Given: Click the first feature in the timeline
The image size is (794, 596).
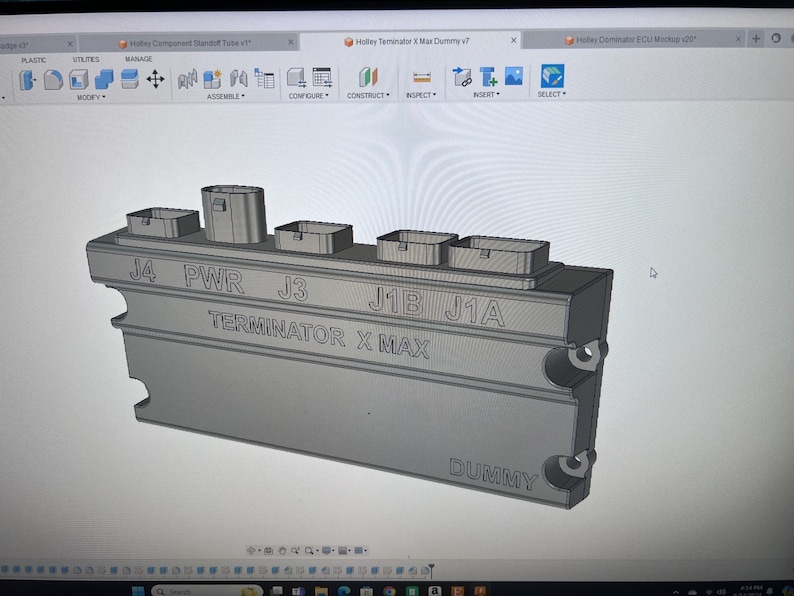Looking at the screenshot, I should point(4,570).
